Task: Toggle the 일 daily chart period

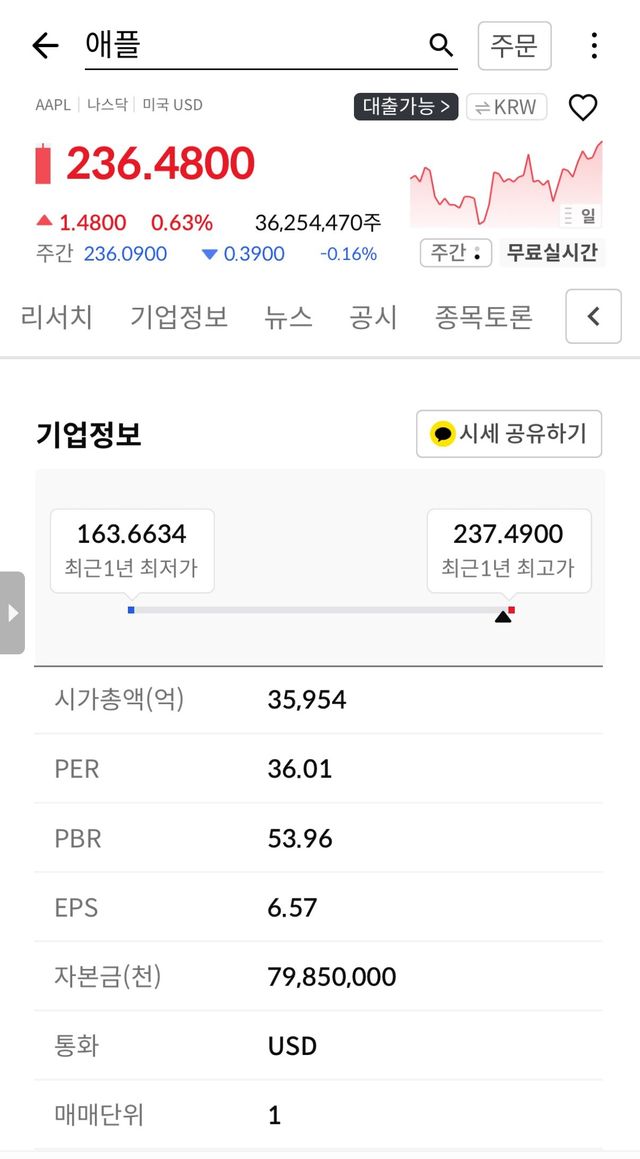Action: 580,215
